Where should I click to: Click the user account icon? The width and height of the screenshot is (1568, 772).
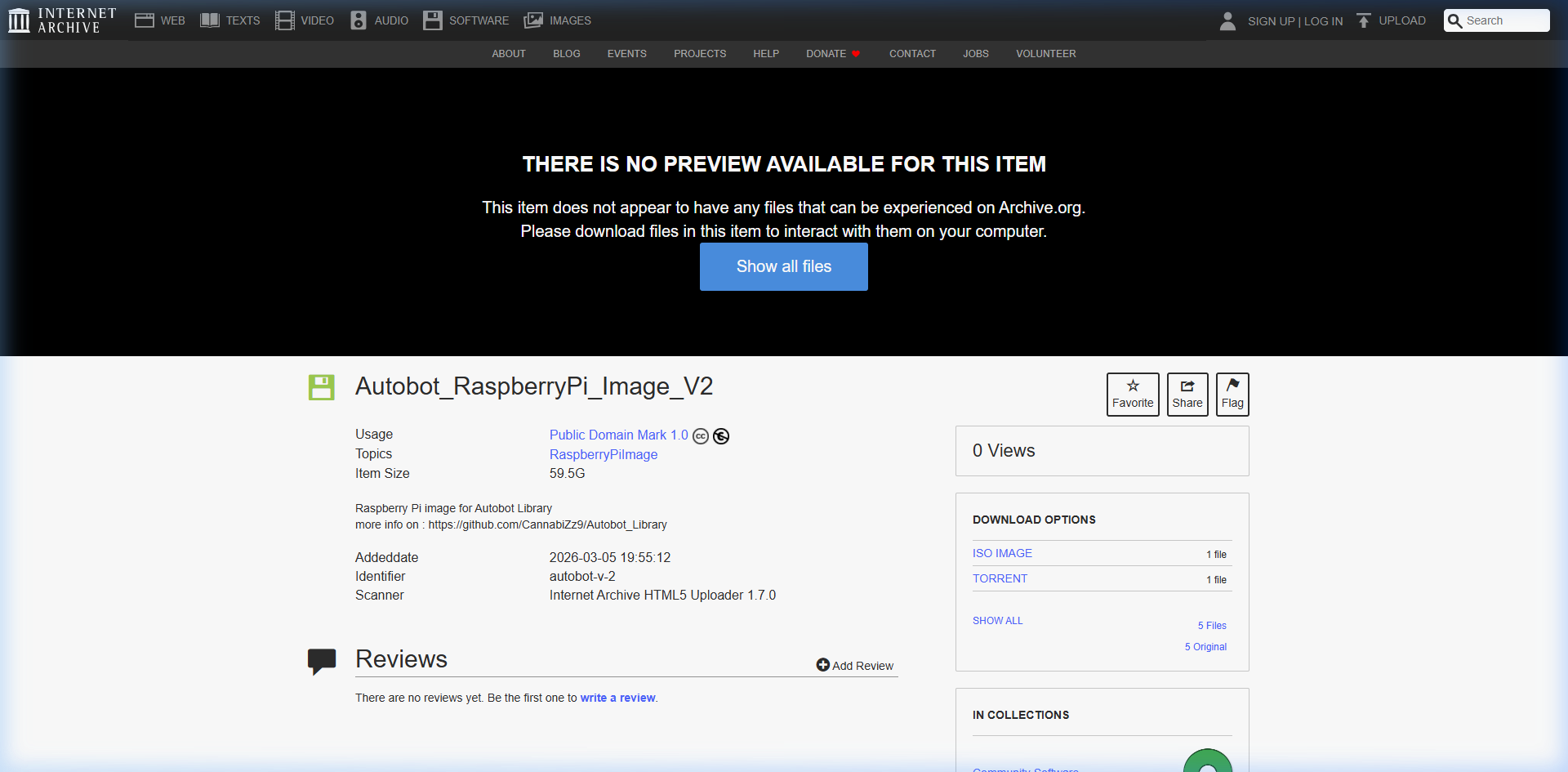coord(1227,20)
